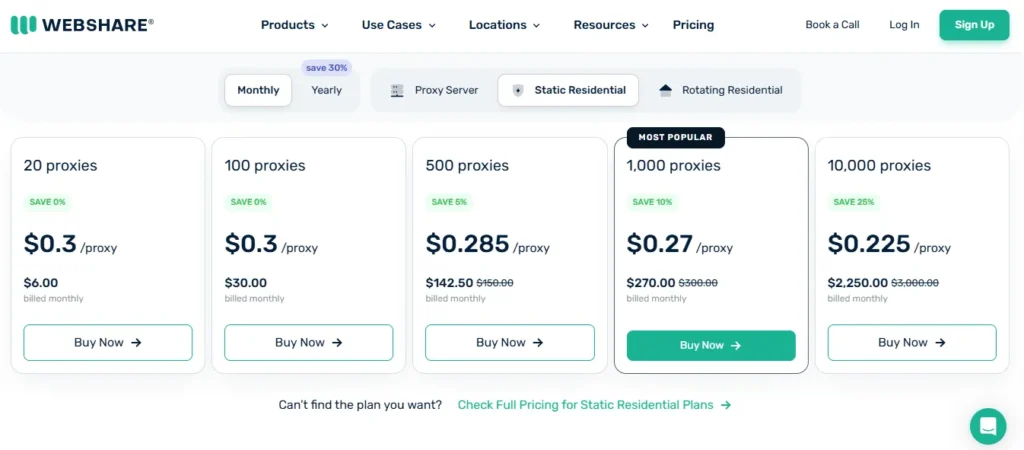Click the SAVE 25% label
This screenshot has width=1024, height=450.
pyautogui.click(x=854, y=202)
